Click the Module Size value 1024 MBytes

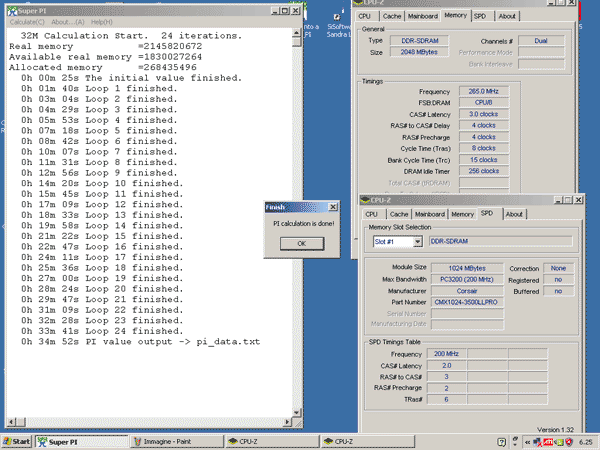467,268
